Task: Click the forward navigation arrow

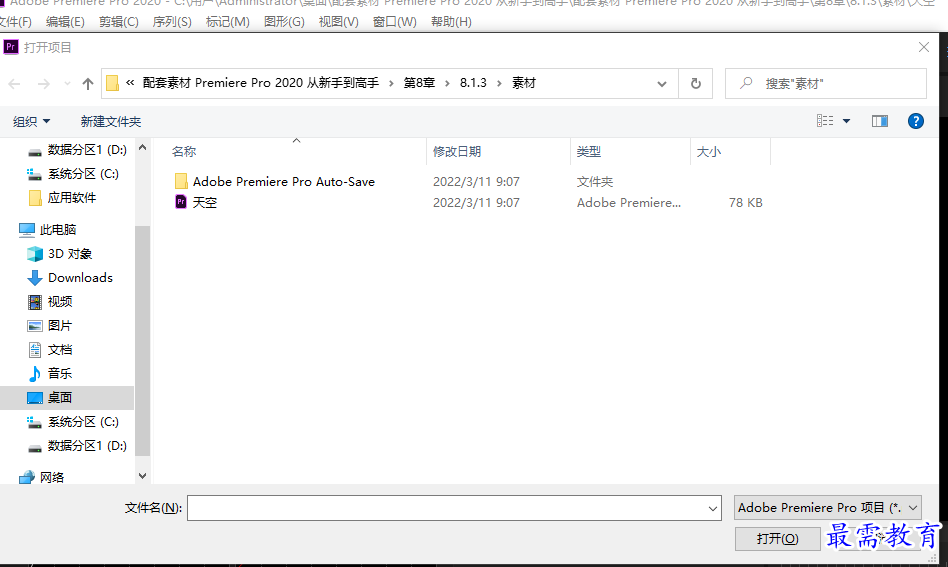Action: 44,83
